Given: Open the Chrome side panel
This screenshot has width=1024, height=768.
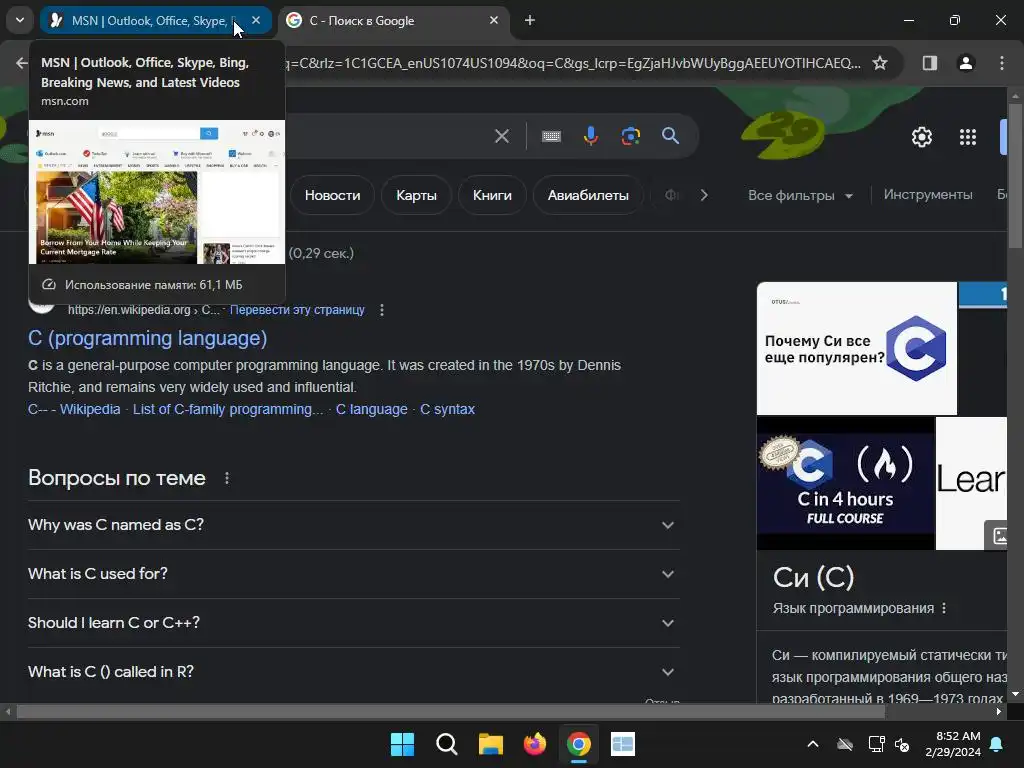Looking at the screenshot, I should click(x=929, y=63).
